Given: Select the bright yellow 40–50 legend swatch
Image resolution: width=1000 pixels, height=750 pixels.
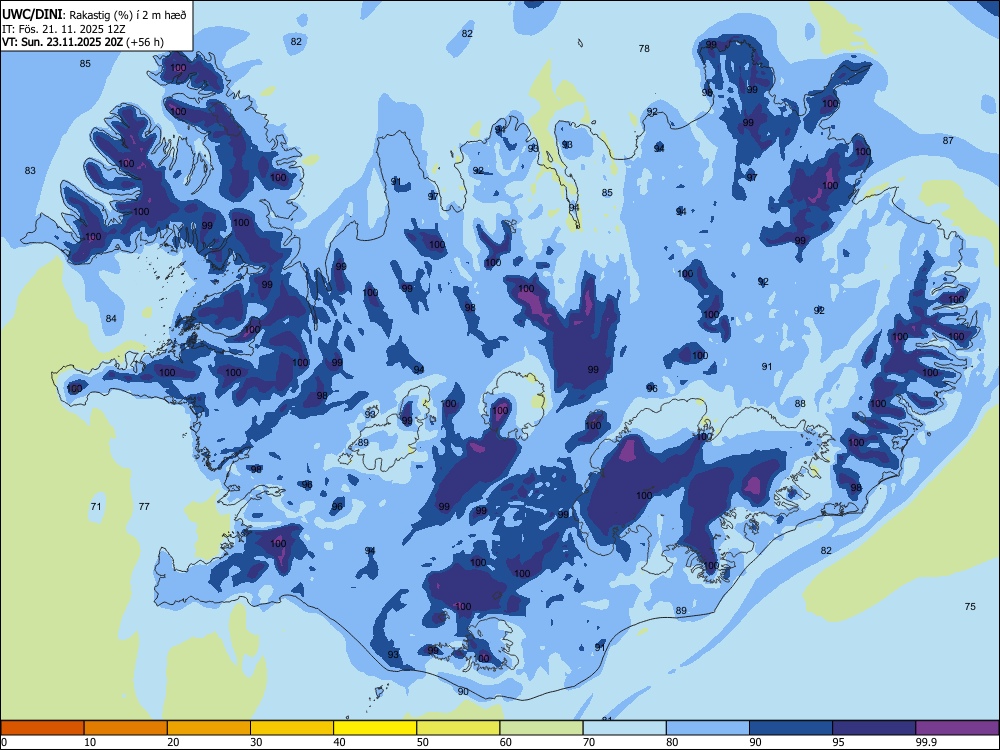Looking at the screenshot, I should [x=375, y=728].
